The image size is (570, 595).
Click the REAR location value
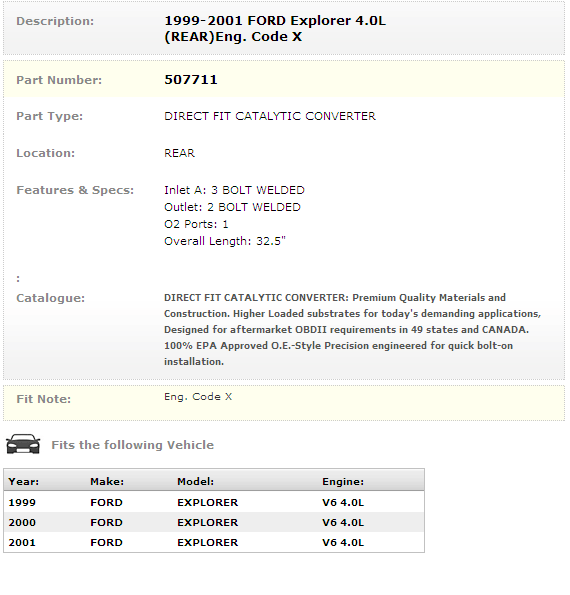click(x=180, y=153)
